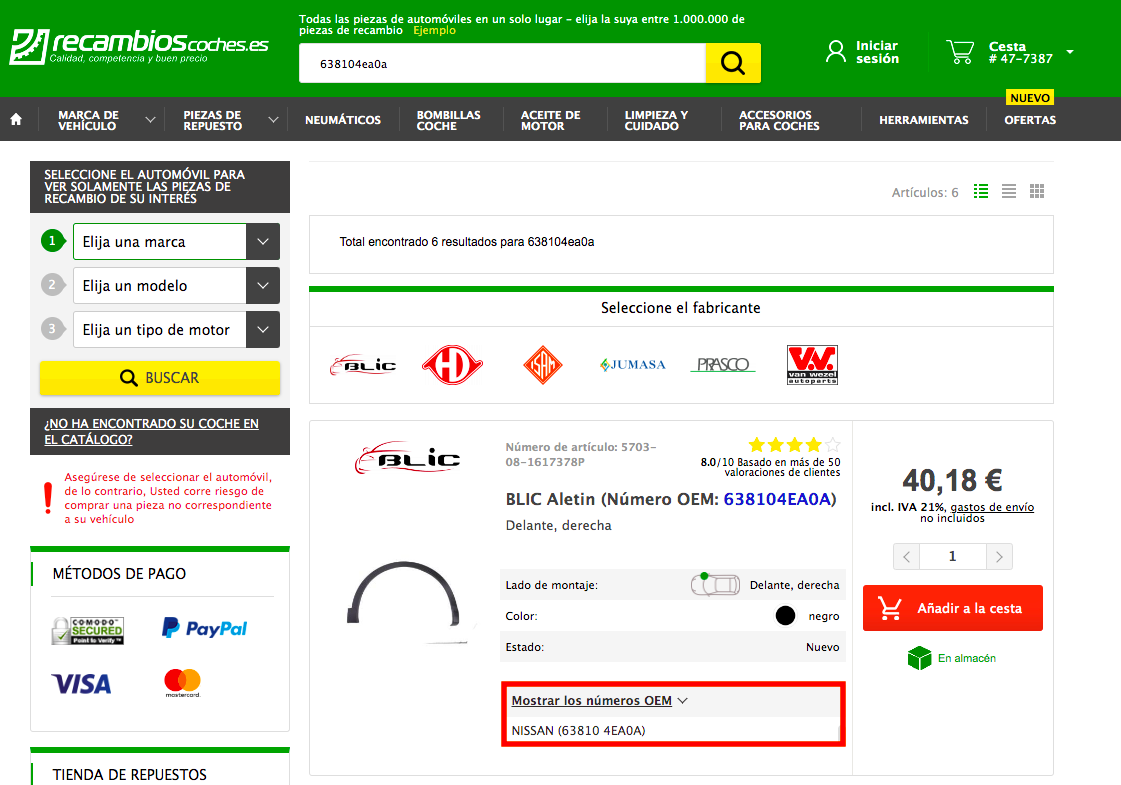This screenshot has height=785, width=1121.
Task: Click OEM number 638104EA0A link
Action: [778, 498]
